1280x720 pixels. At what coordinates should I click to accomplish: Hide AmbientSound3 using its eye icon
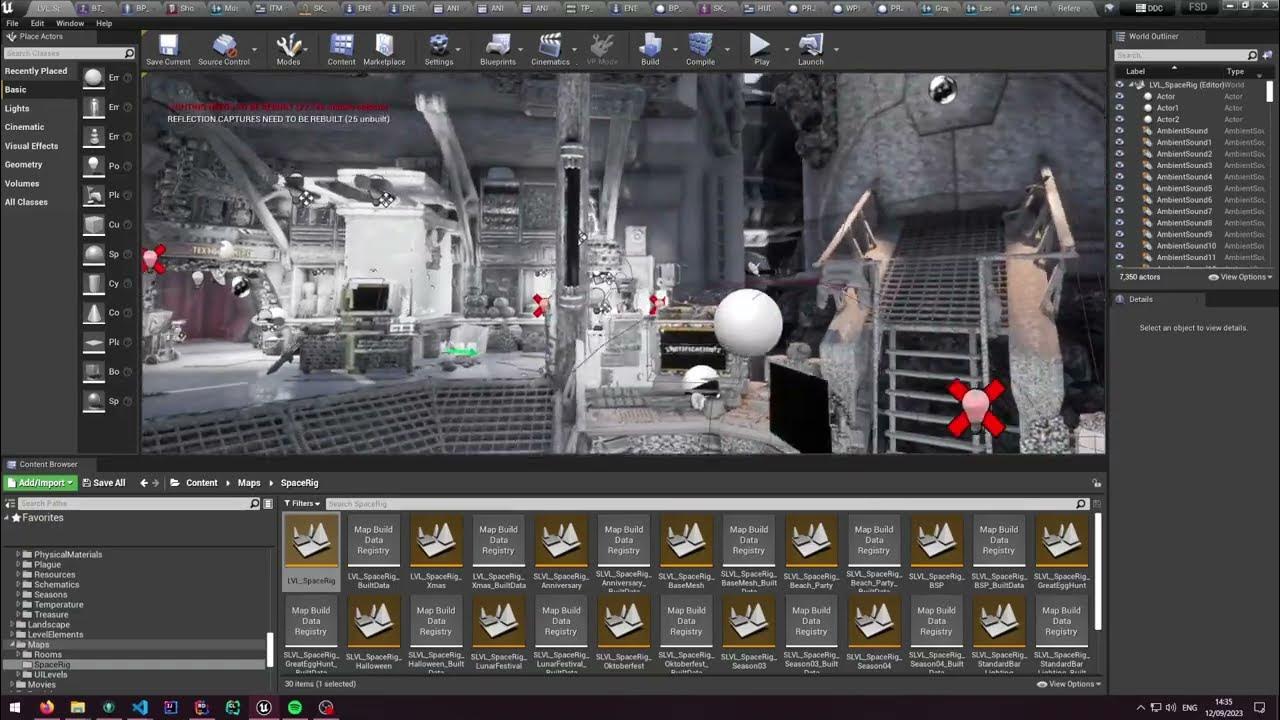tap(1119, 166)
